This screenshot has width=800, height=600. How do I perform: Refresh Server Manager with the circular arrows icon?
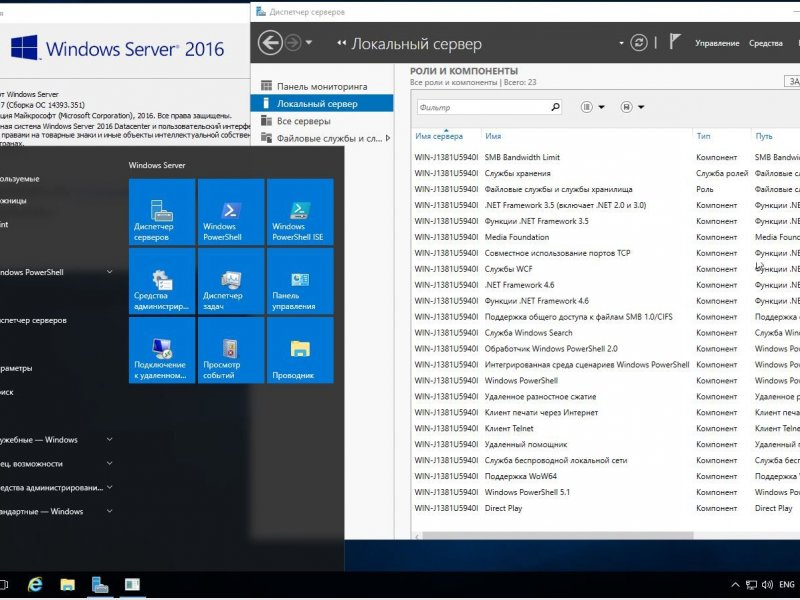click(x=639, y=43)
